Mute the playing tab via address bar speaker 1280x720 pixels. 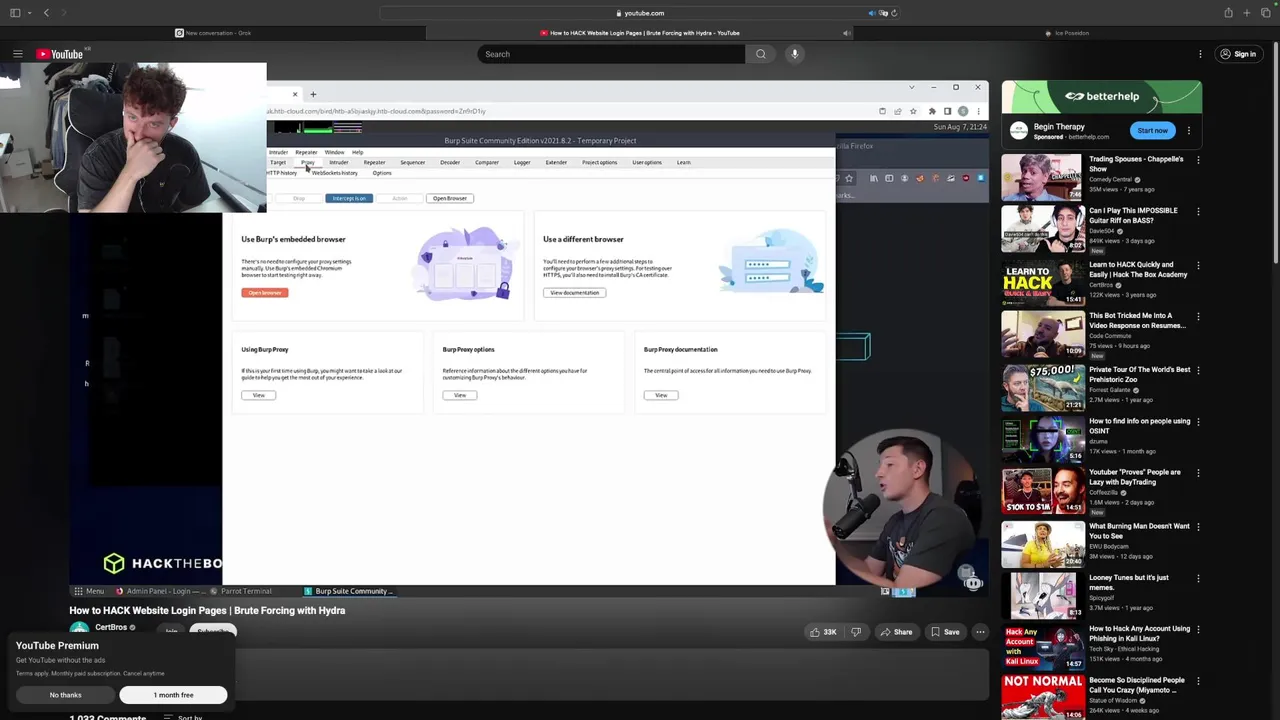[873, 13]
